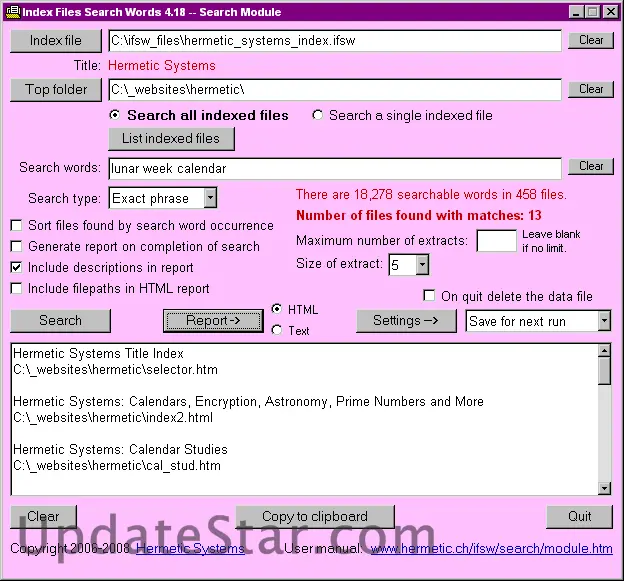
Task: Click List indexed files button
Action: point(172,139)
